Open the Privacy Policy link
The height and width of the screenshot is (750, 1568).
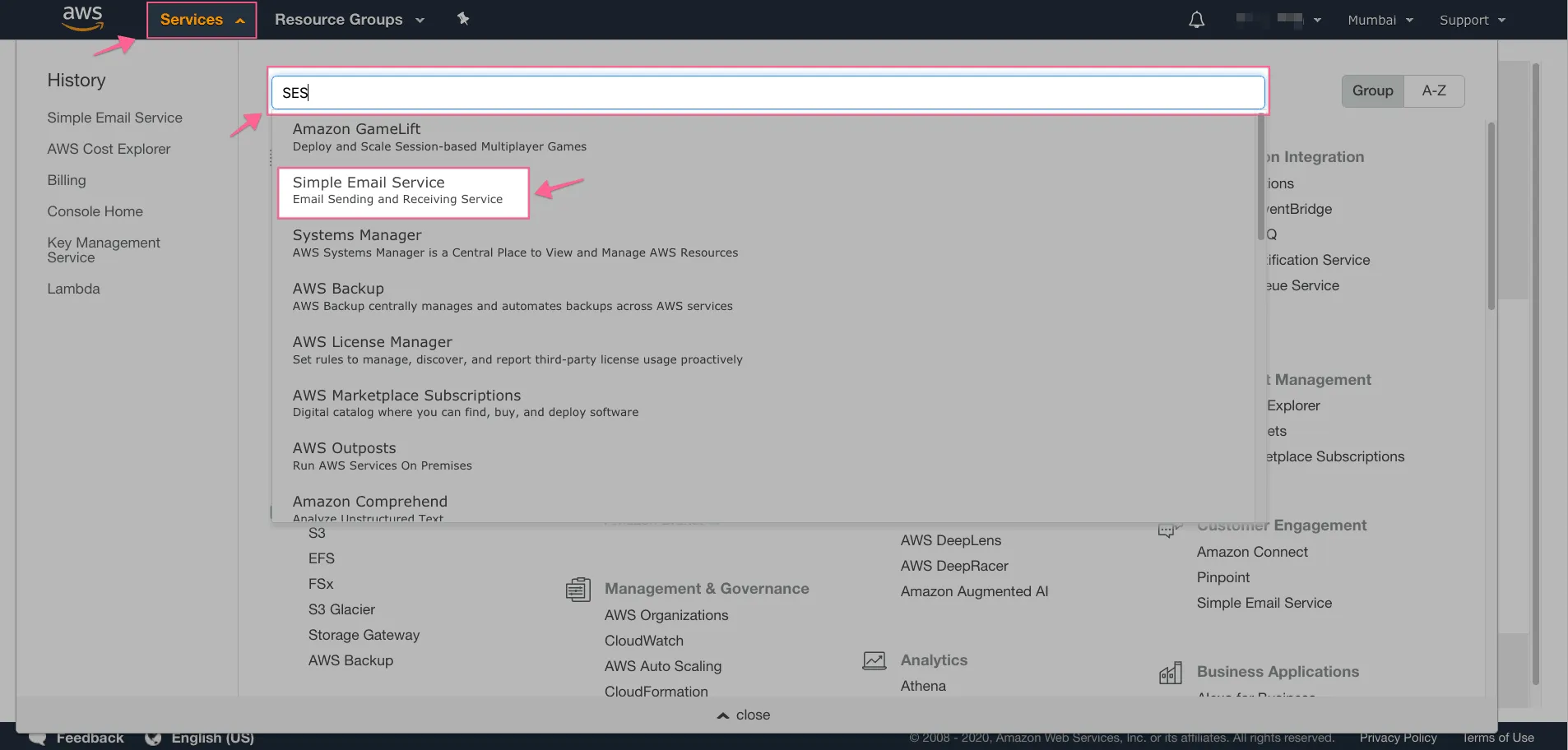(1398, 738)
